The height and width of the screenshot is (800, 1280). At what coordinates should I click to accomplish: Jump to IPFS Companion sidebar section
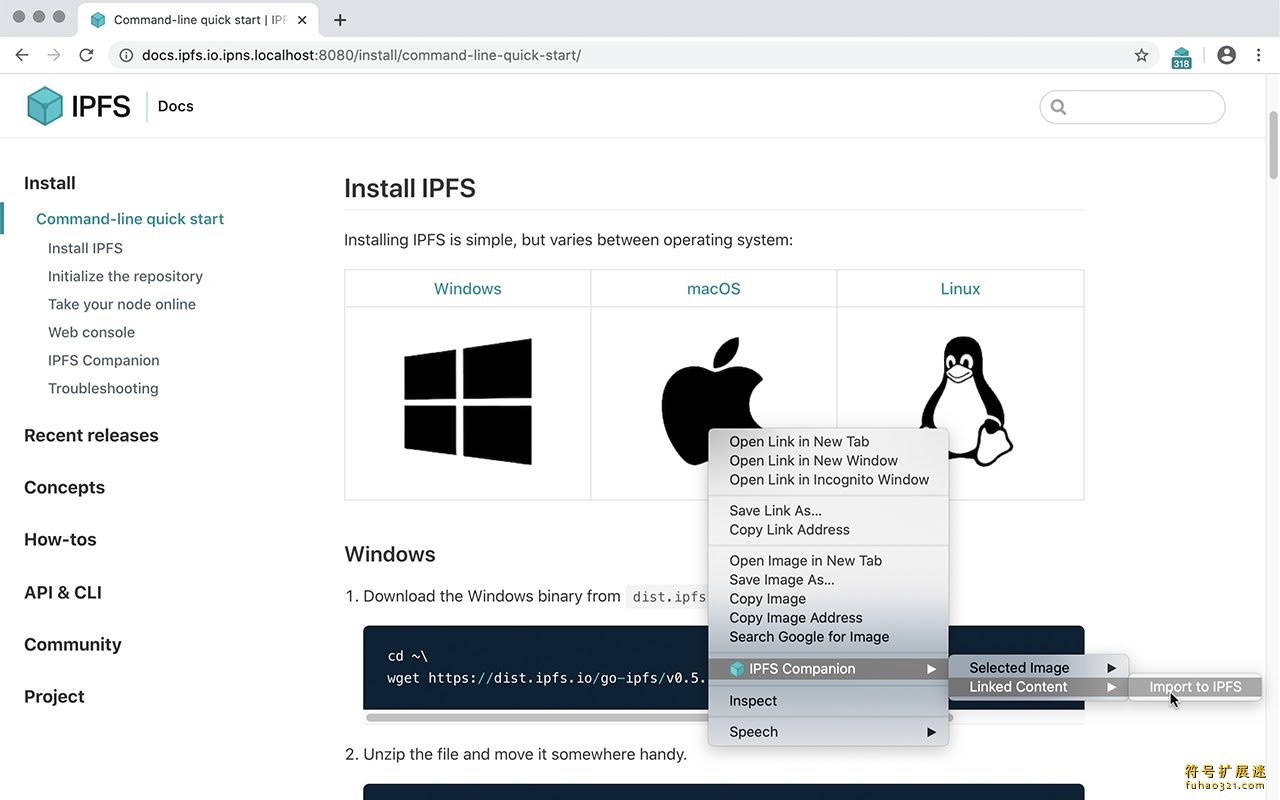pos(104,360)
